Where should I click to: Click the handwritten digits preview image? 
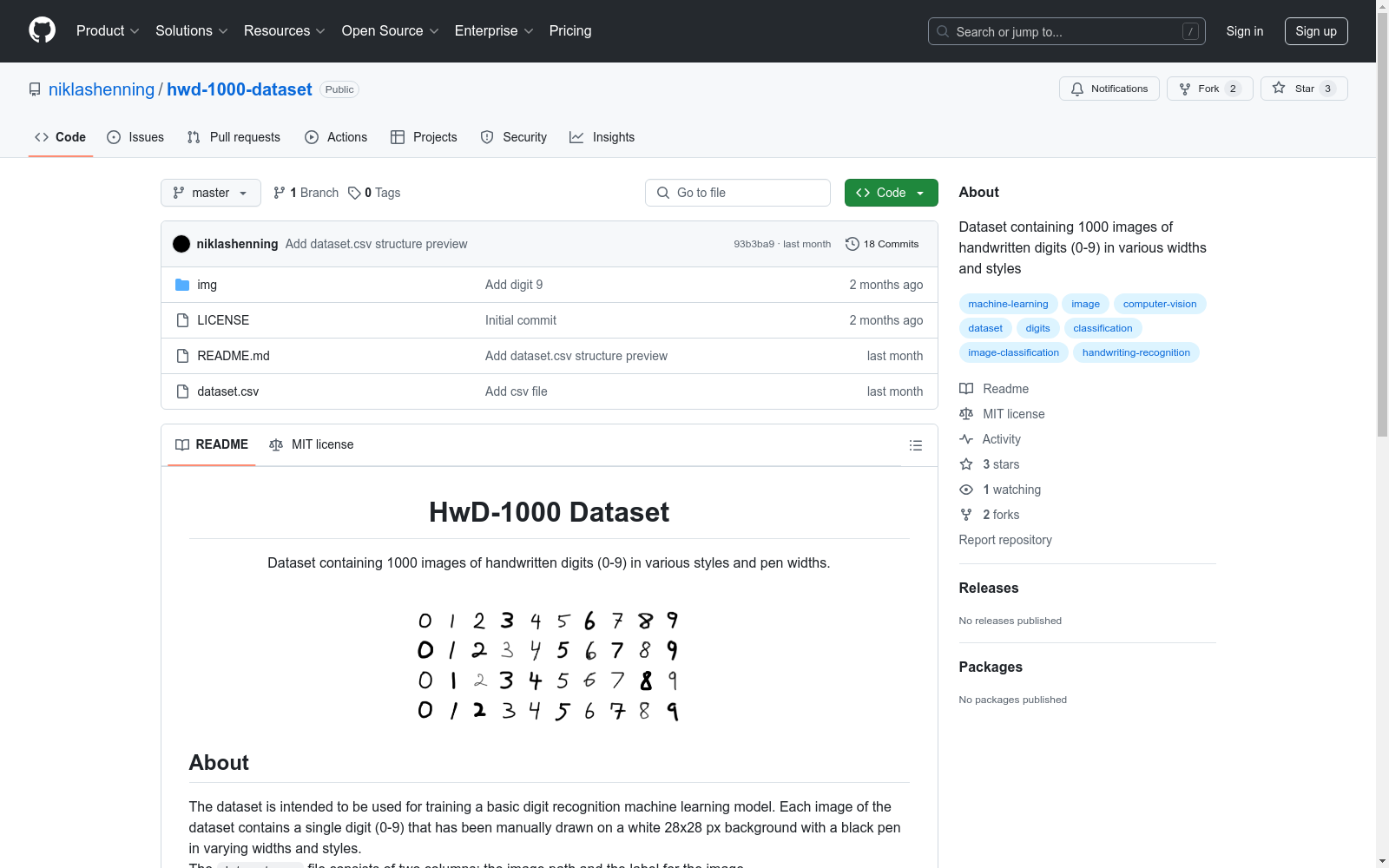point(549,666)
